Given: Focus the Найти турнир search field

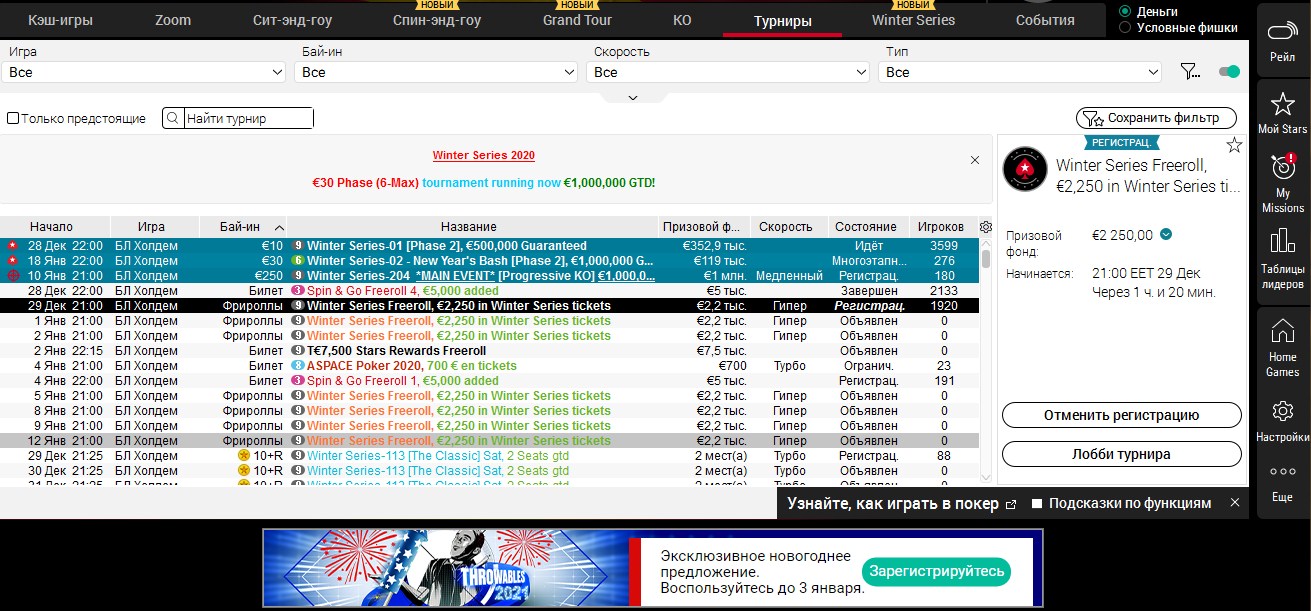Looking at the screenshot, I should point(249,119).
